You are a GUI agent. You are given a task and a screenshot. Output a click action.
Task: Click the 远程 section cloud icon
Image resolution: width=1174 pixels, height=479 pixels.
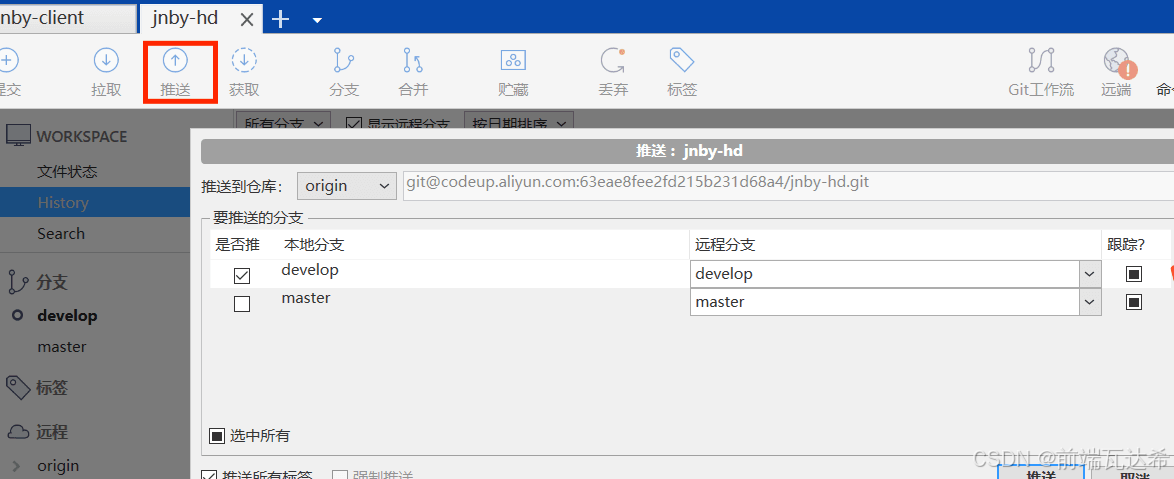pyautogui.click(x=18, y=432)
